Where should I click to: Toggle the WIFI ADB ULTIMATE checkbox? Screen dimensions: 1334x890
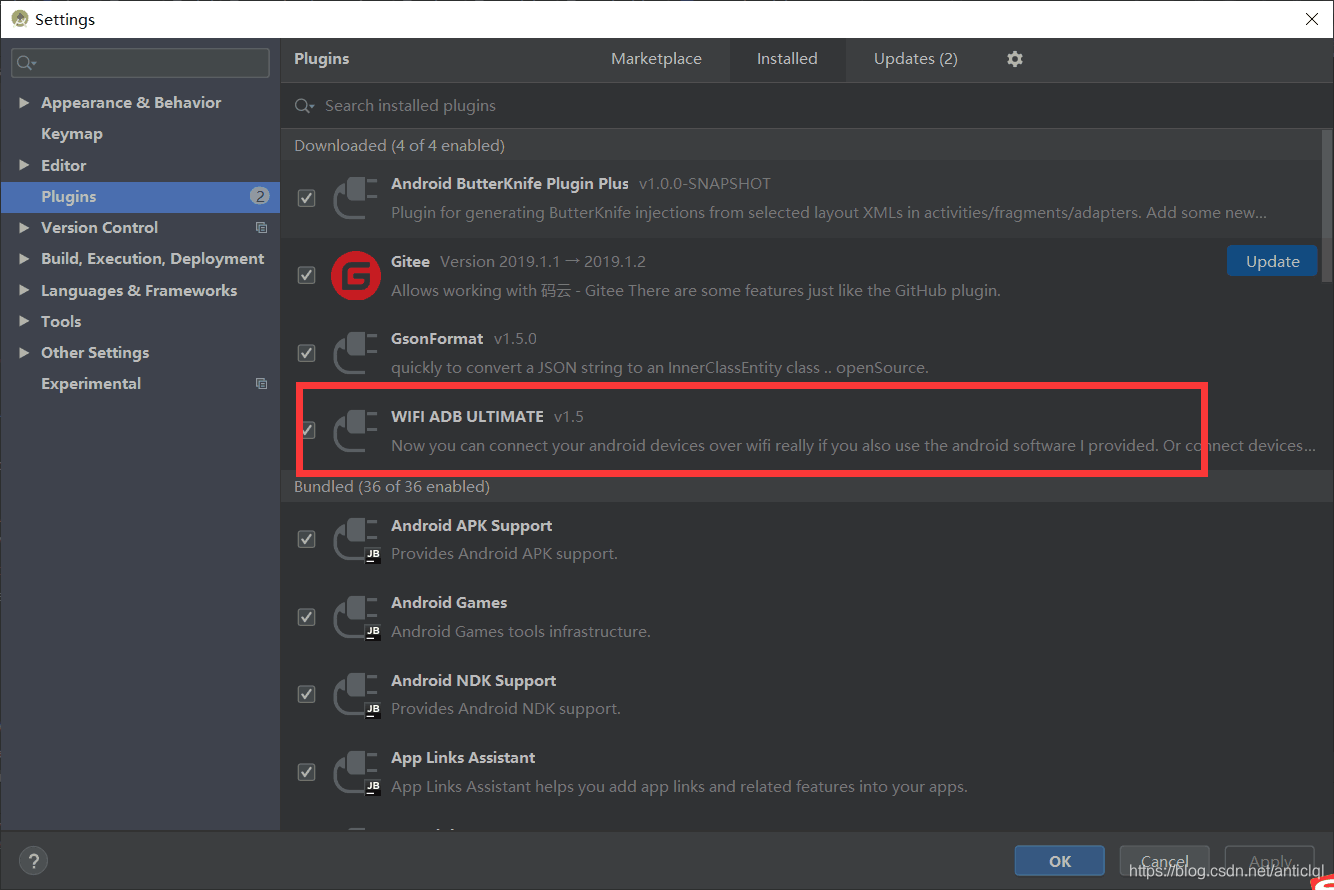click(x=307, y=430)
